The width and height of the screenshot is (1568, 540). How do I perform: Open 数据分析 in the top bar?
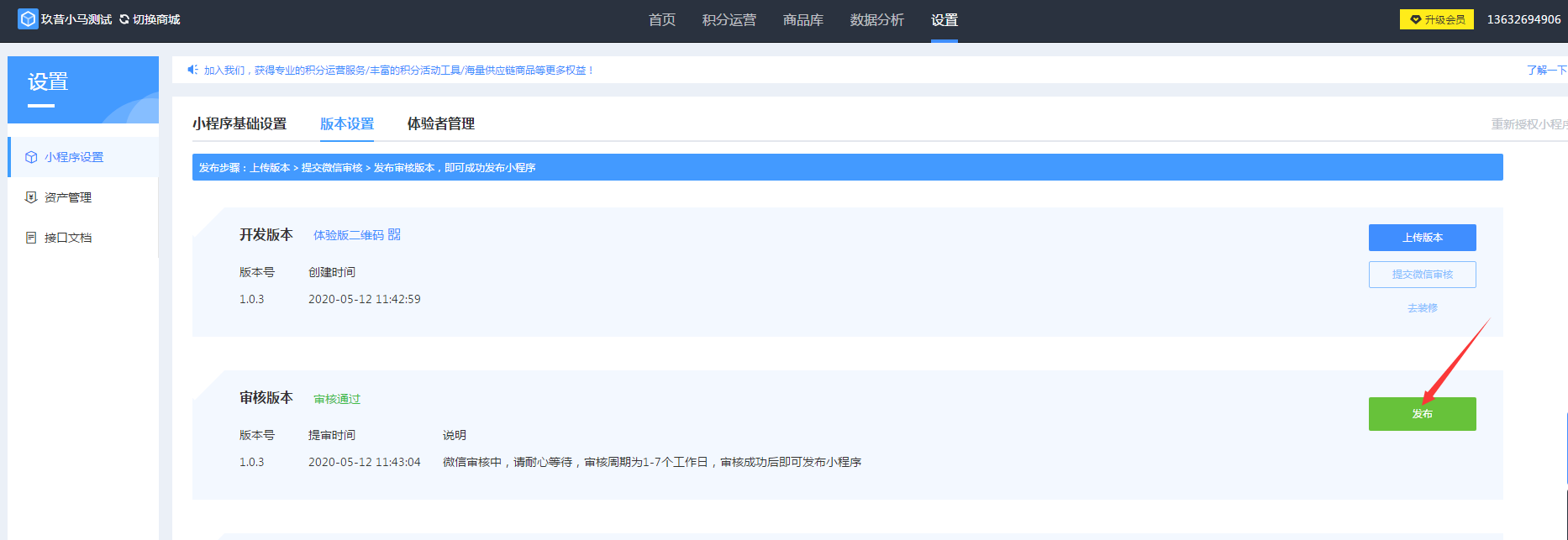pos(876,20)
